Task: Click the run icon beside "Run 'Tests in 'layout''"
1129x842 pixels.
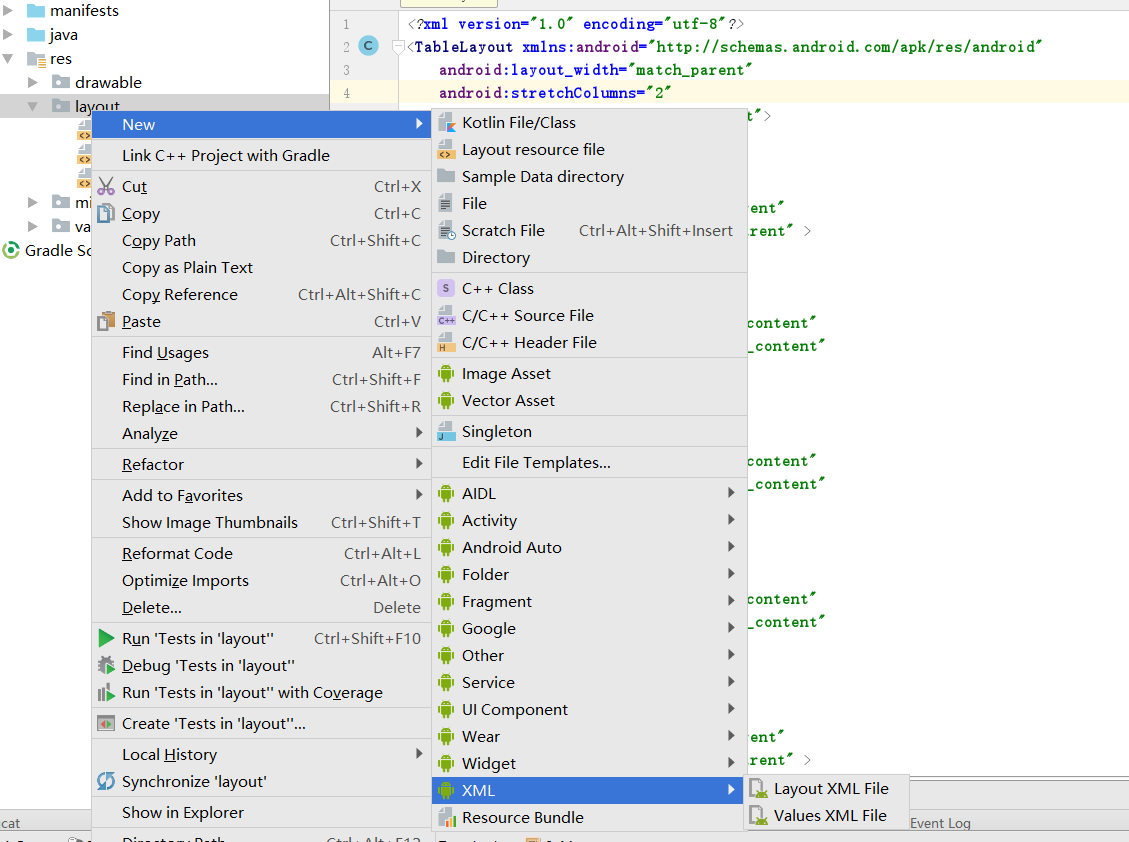Action: tap(105, 637)
